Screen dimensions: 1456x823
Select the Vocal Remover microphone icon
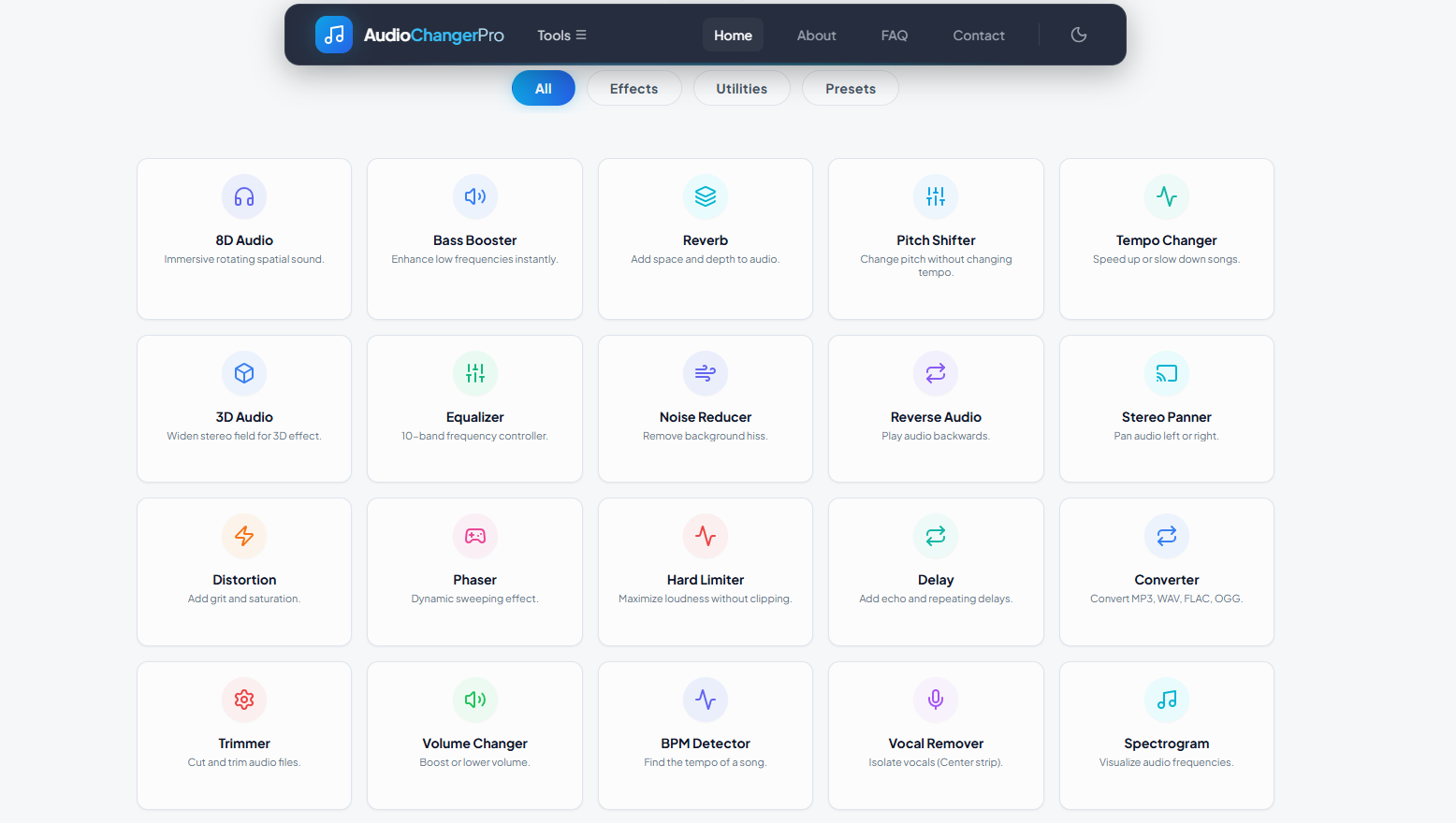pyautogui.click(x=936, y=700)
